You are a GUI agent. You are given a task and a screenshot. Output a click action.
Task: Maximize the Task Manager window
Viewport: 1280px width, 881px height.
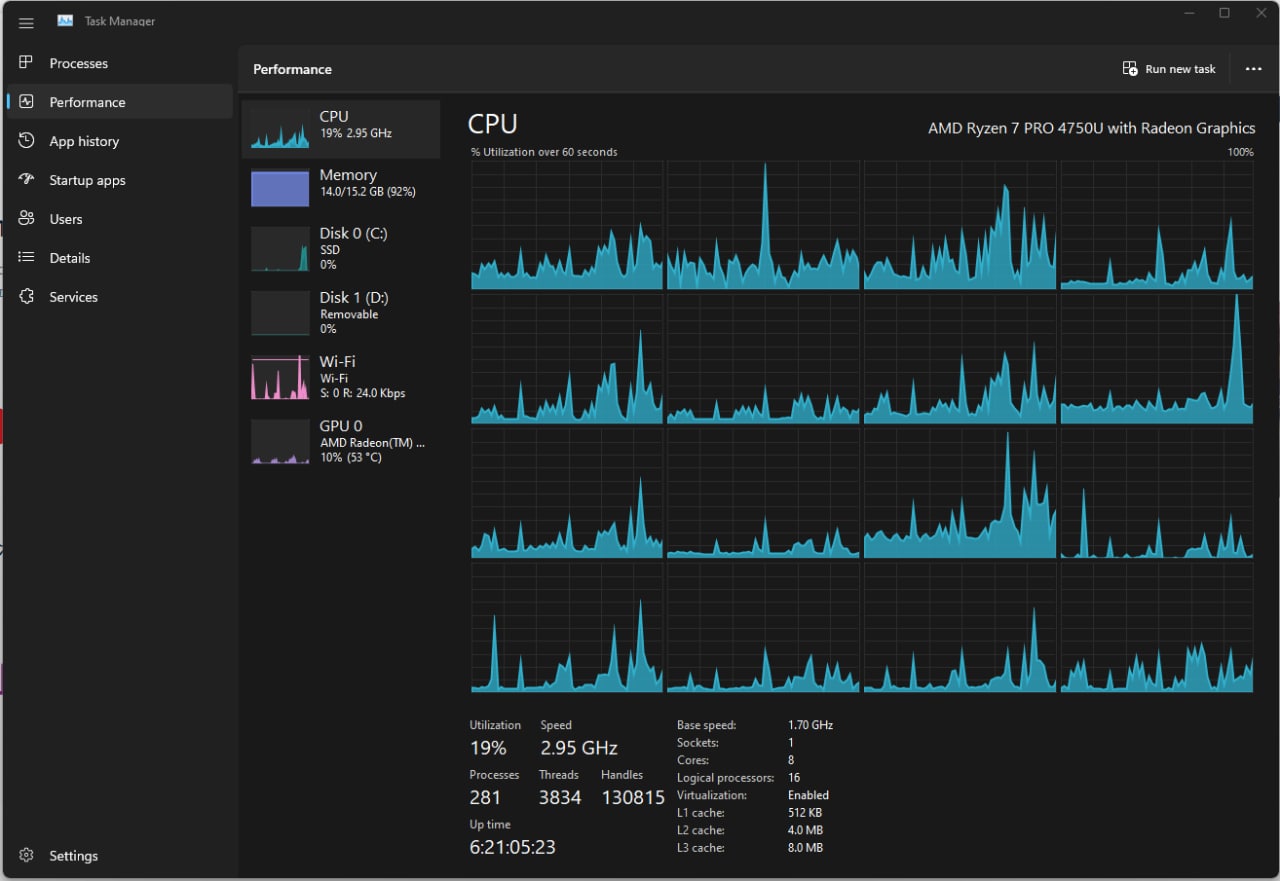click(1224, 13)
